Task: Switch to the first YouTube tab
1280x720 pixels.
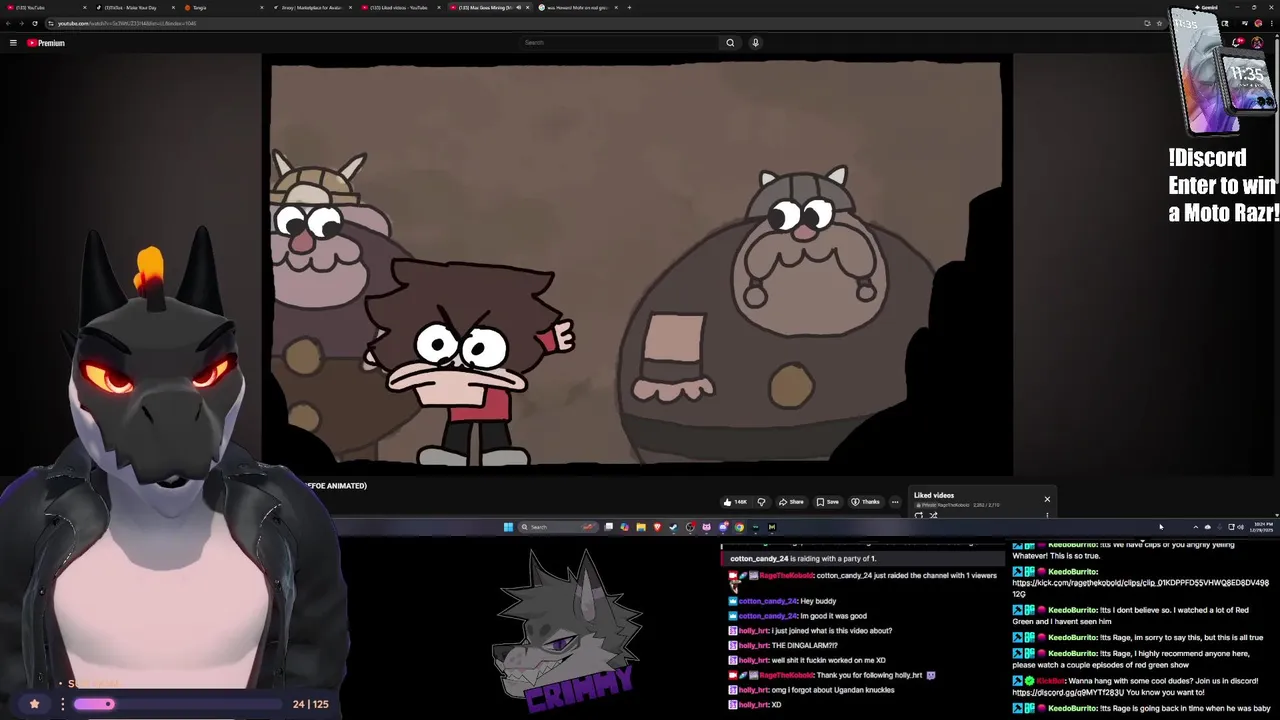Action: (x=46, y=8)
